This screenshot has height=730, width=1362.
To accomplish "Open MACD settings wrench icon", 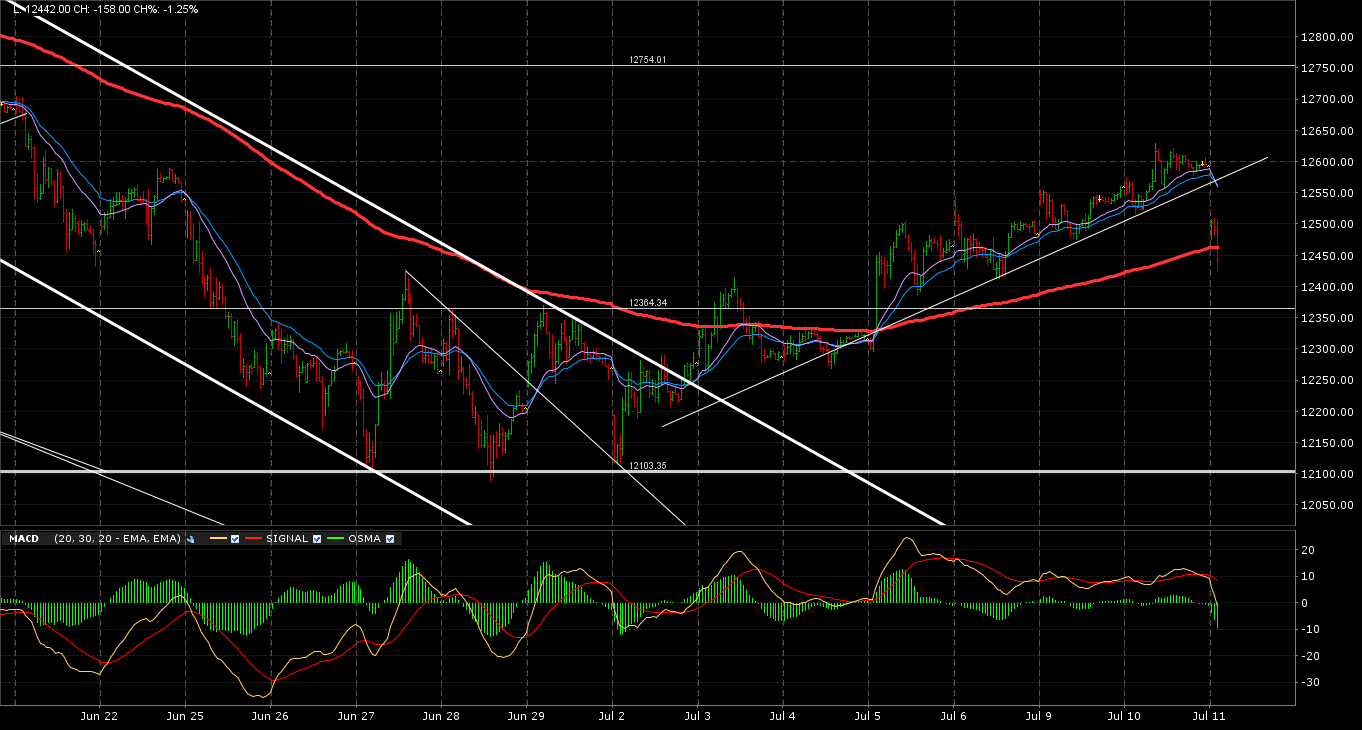I will (190, 539).
